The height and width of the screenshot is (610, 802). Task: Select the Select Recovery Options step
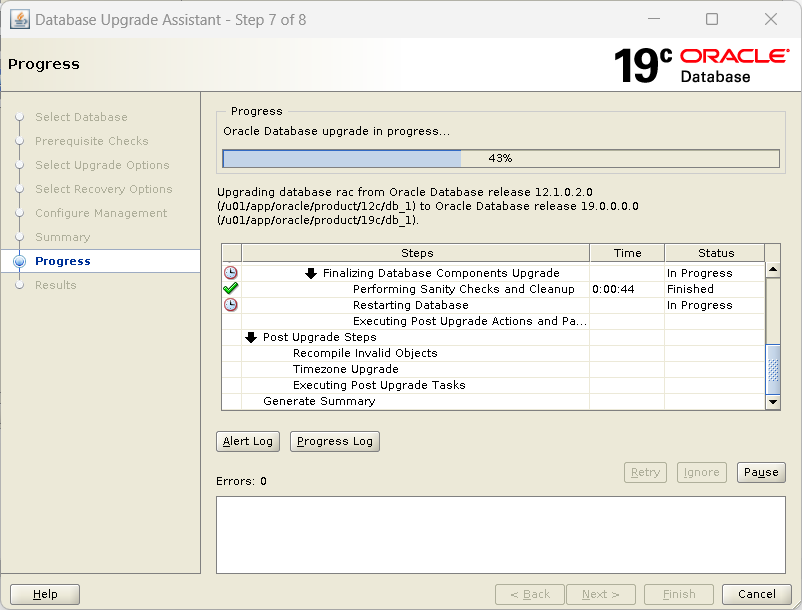[x=104, y=189]
